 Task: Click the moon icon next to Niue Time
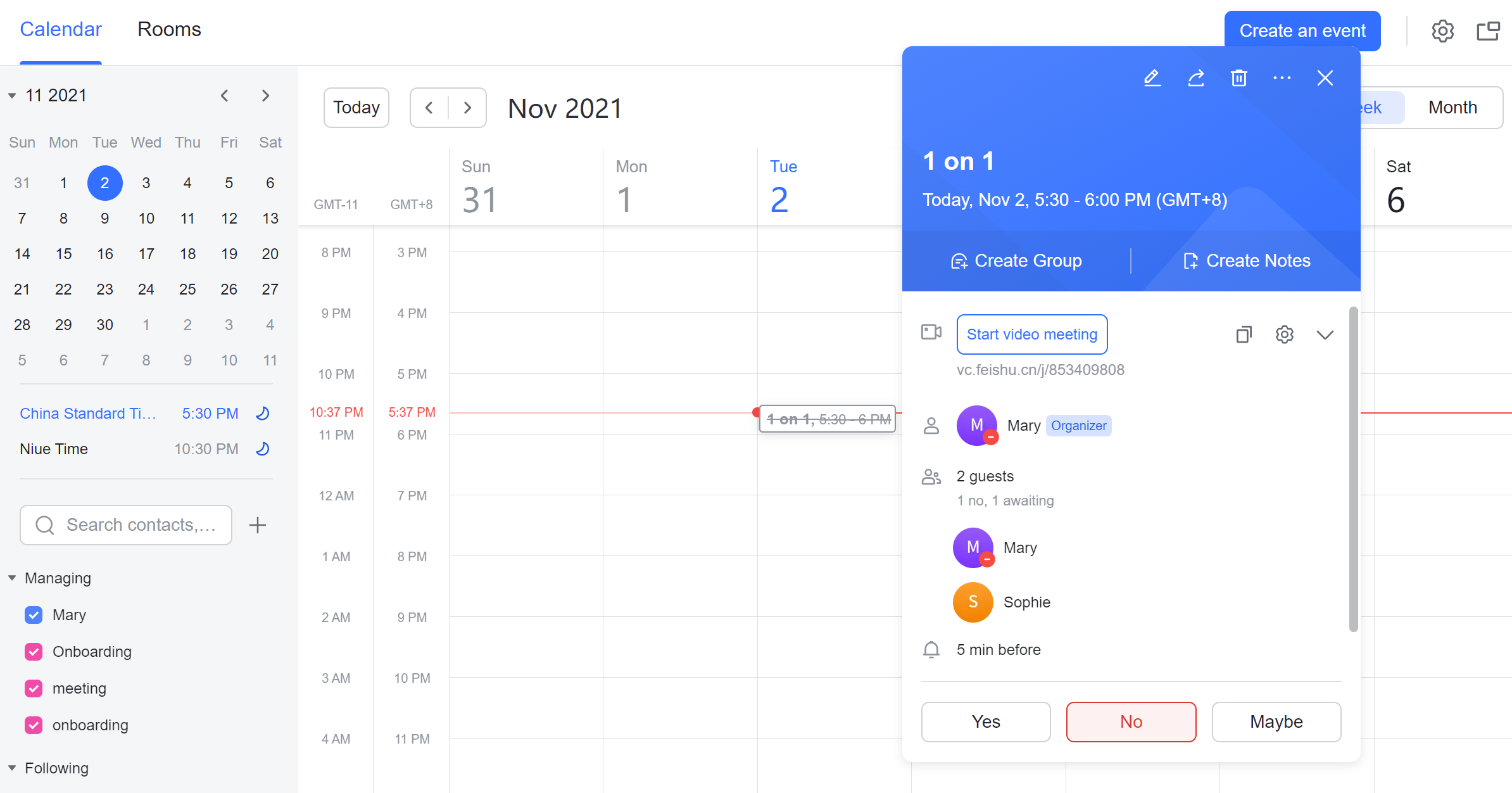point(262,448)
